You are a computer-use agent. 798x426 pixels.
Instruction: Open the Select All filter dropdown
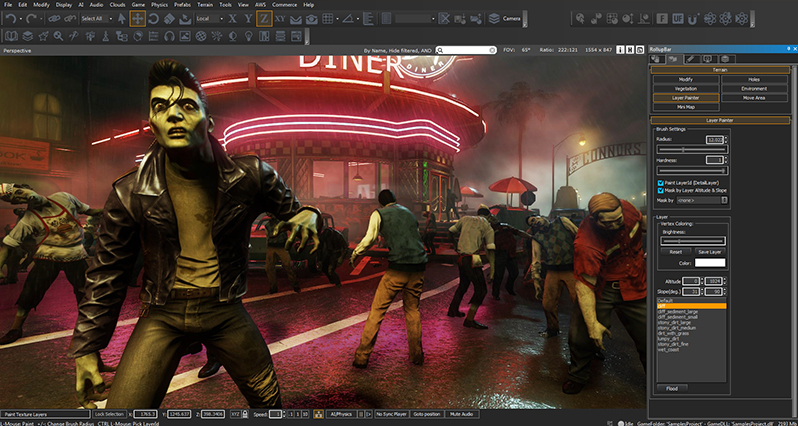click(x=96, y=18)
